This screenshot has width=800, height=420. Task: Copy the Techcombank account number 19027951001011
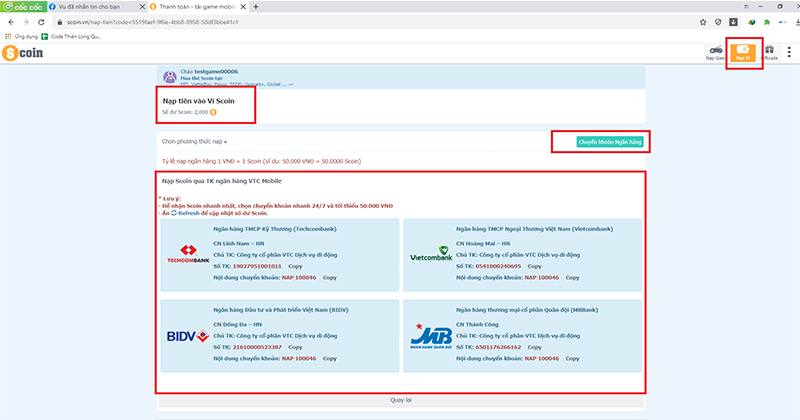coord(295,266)
